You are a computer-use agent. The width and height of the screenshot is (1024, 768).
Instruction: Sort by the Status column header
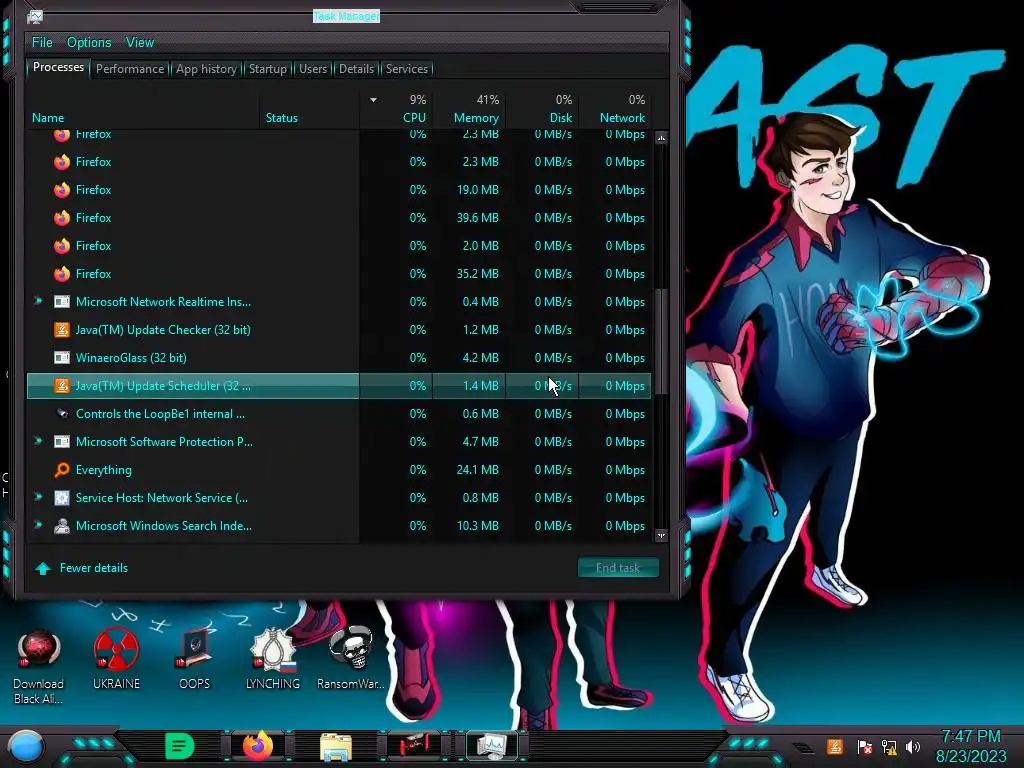(x=281, y=118)
